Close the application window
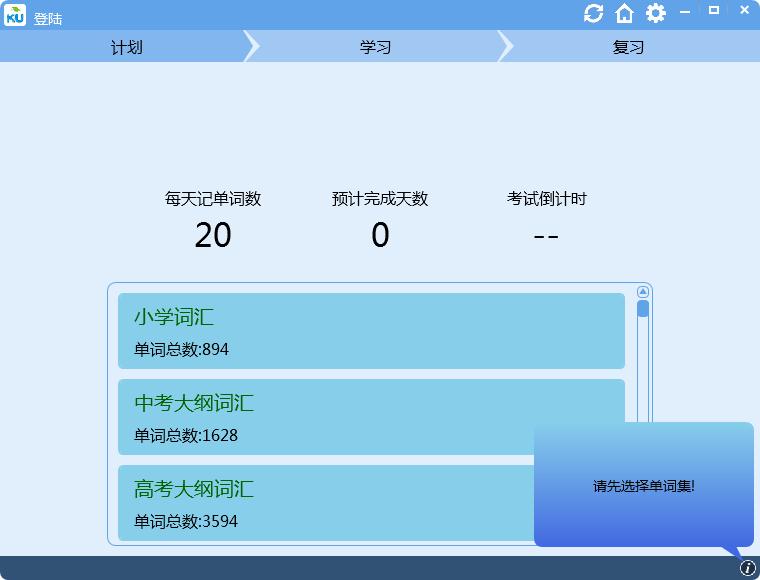Screen dimensions: 760x580 pos(744,10)
